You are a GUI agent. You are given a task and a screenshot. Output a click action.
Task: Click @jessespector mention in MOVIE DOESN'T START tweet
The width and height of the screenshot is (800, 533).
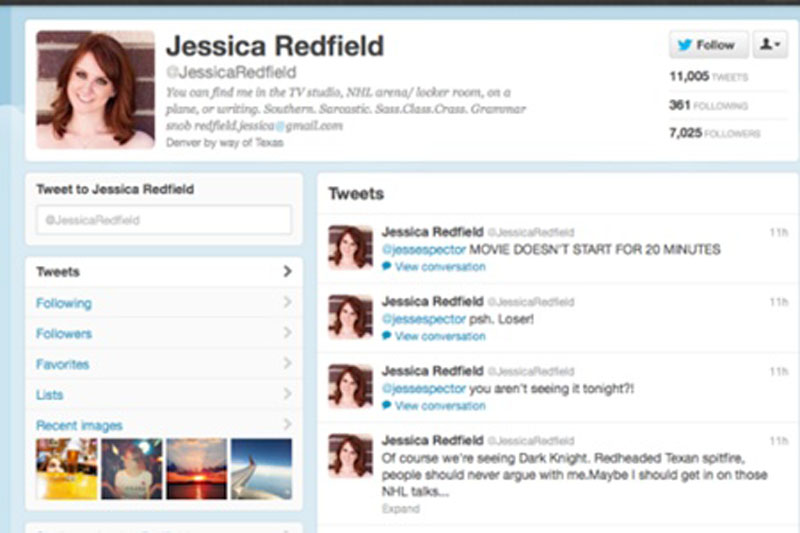click(x=424, y=249)
